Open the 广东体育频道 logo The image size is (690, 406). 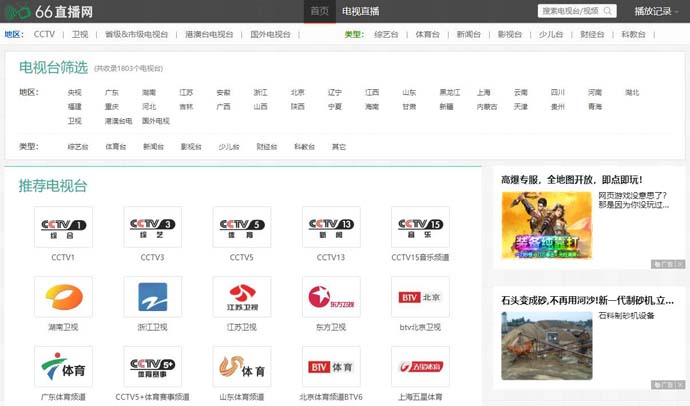(63, 366)
